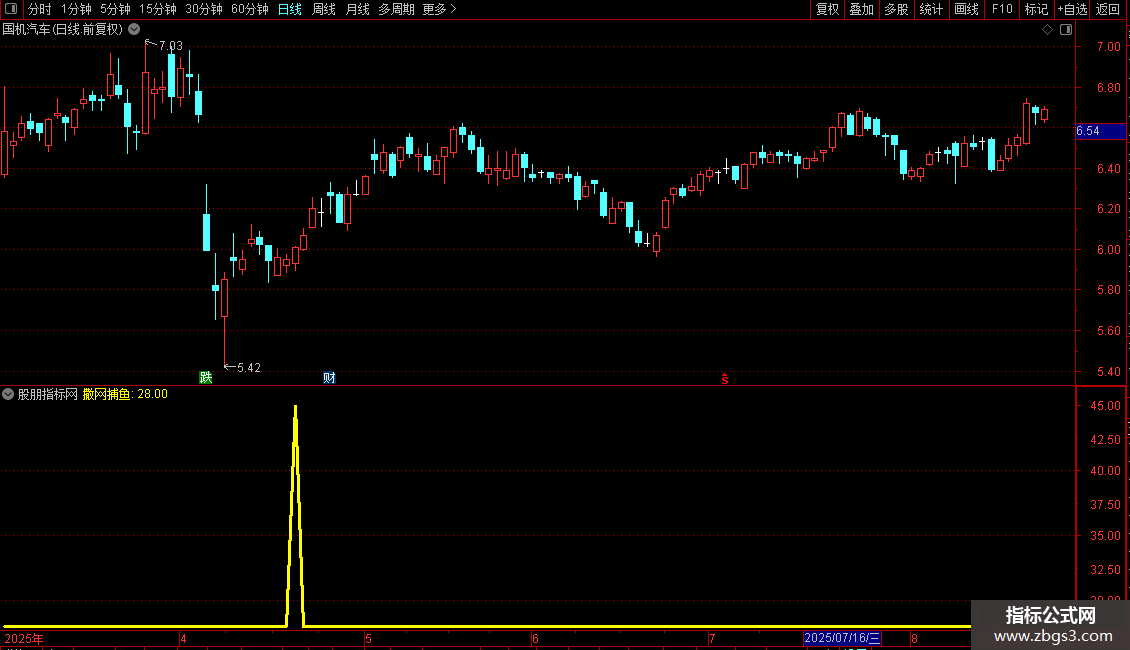Expand dropdown beside 股朋指标网 indicator name
The height and width of the screenshot is (650, 1130).
8,394
